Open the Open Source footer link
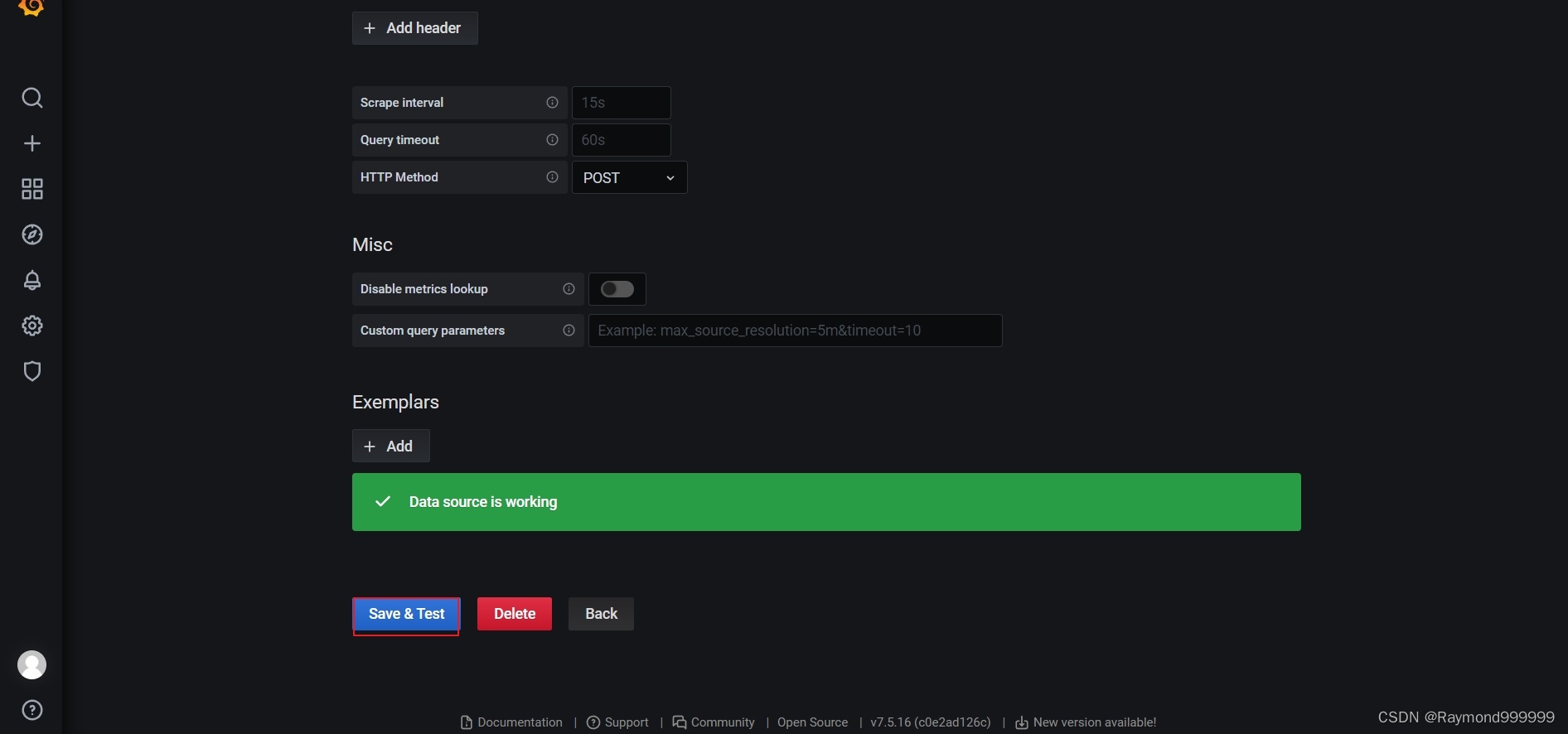The image size is (1568, 734). 812,722
